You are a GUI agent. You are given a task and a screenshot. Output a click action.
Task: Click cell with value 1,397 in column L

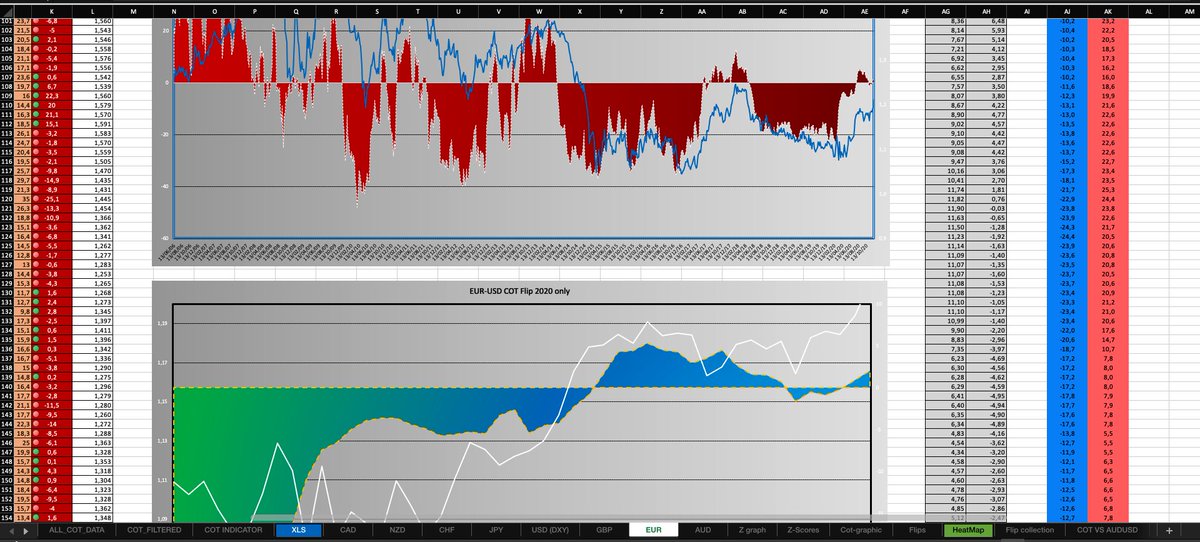click(x=93, y=320)
